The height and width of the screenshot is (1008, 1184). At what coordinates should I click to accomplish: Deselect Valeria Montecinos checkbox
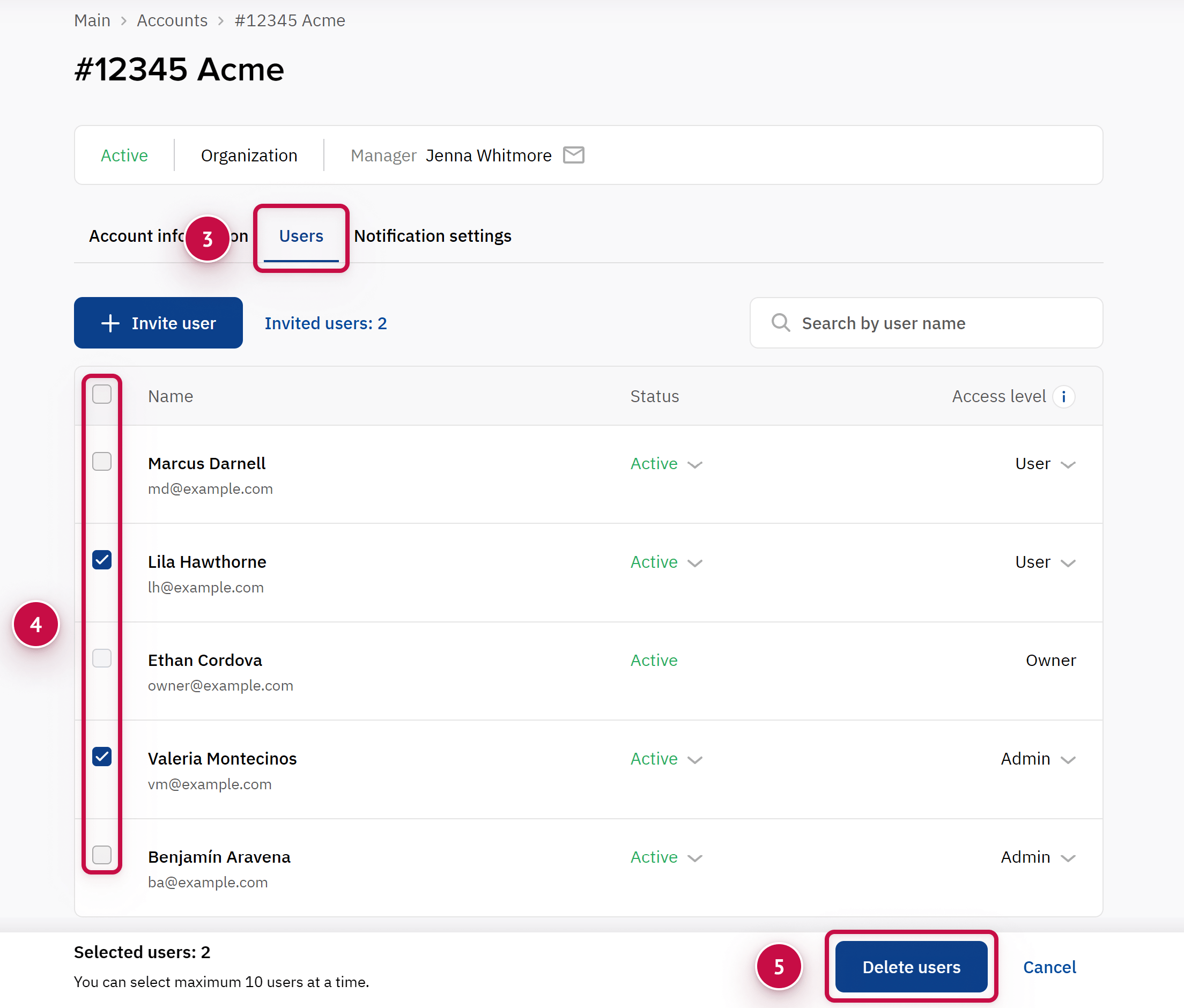[x=102, y=757]
